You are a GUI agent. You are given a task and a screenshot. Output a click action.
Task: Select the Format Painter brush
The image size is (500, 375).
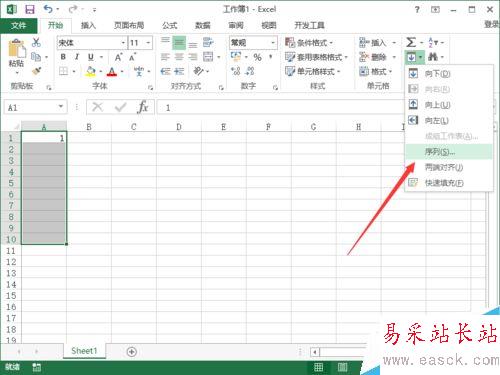pos(36,71)
